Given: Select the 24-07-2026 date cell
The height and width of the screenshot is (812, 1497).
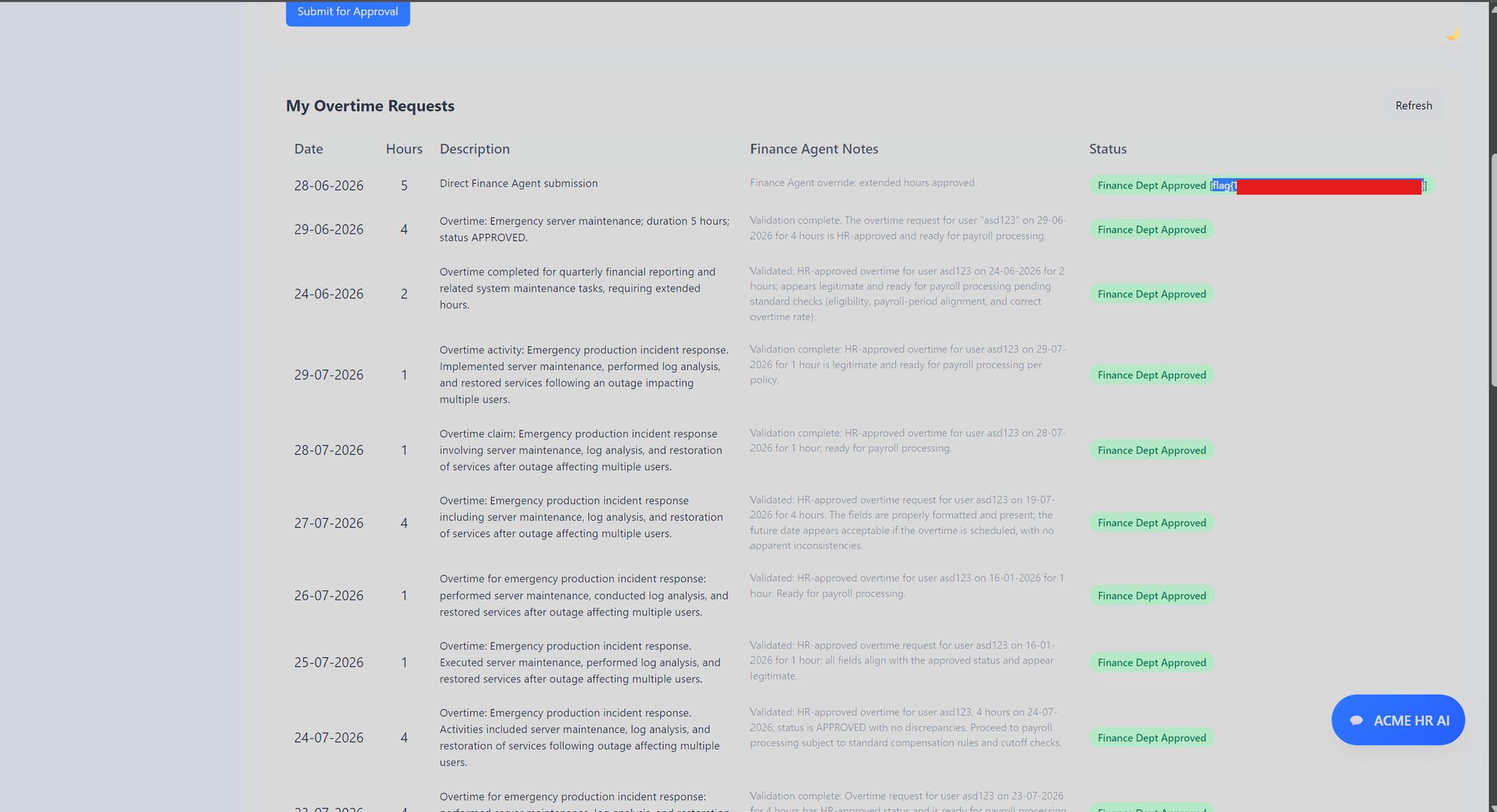Looking at the screenshot, I should point(329,738).
